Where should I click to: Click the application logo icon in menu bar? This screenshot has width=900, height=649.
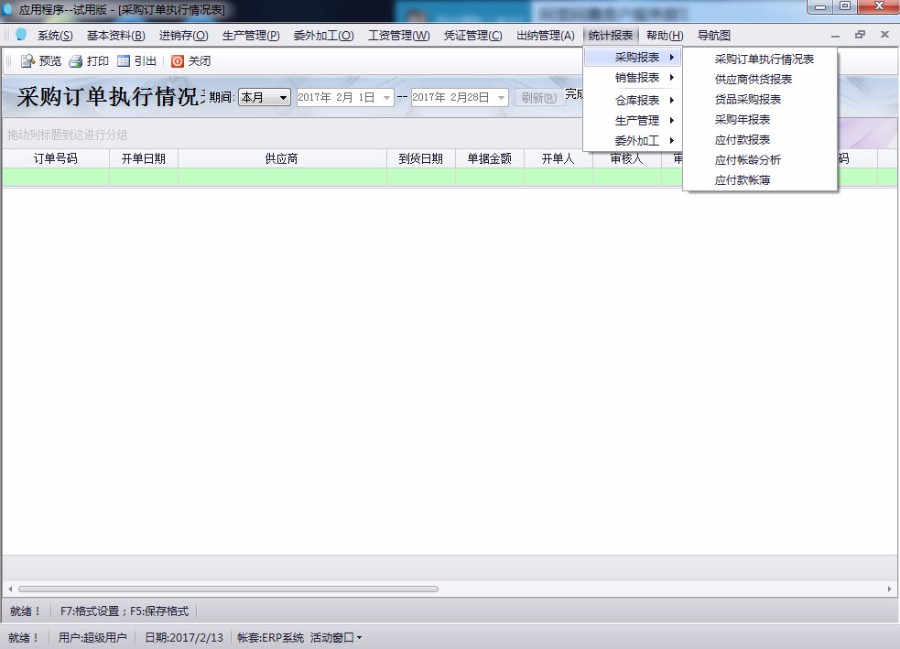[21, 34]
